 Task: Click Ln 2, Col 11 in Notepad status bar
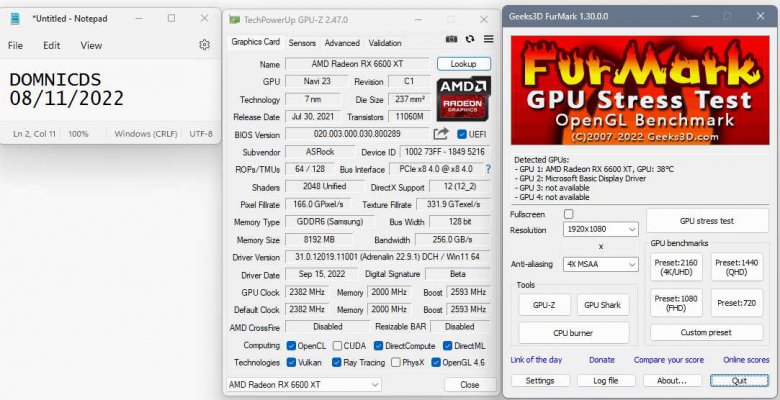34,134
